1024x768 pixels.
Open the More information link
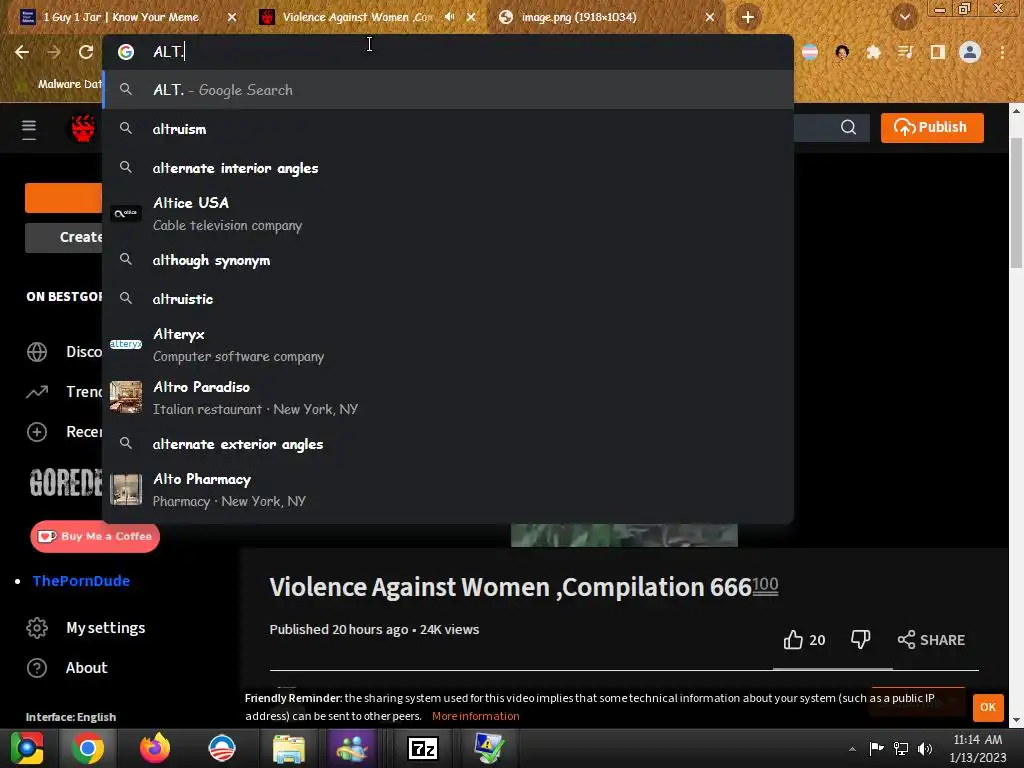pos(475,716)
